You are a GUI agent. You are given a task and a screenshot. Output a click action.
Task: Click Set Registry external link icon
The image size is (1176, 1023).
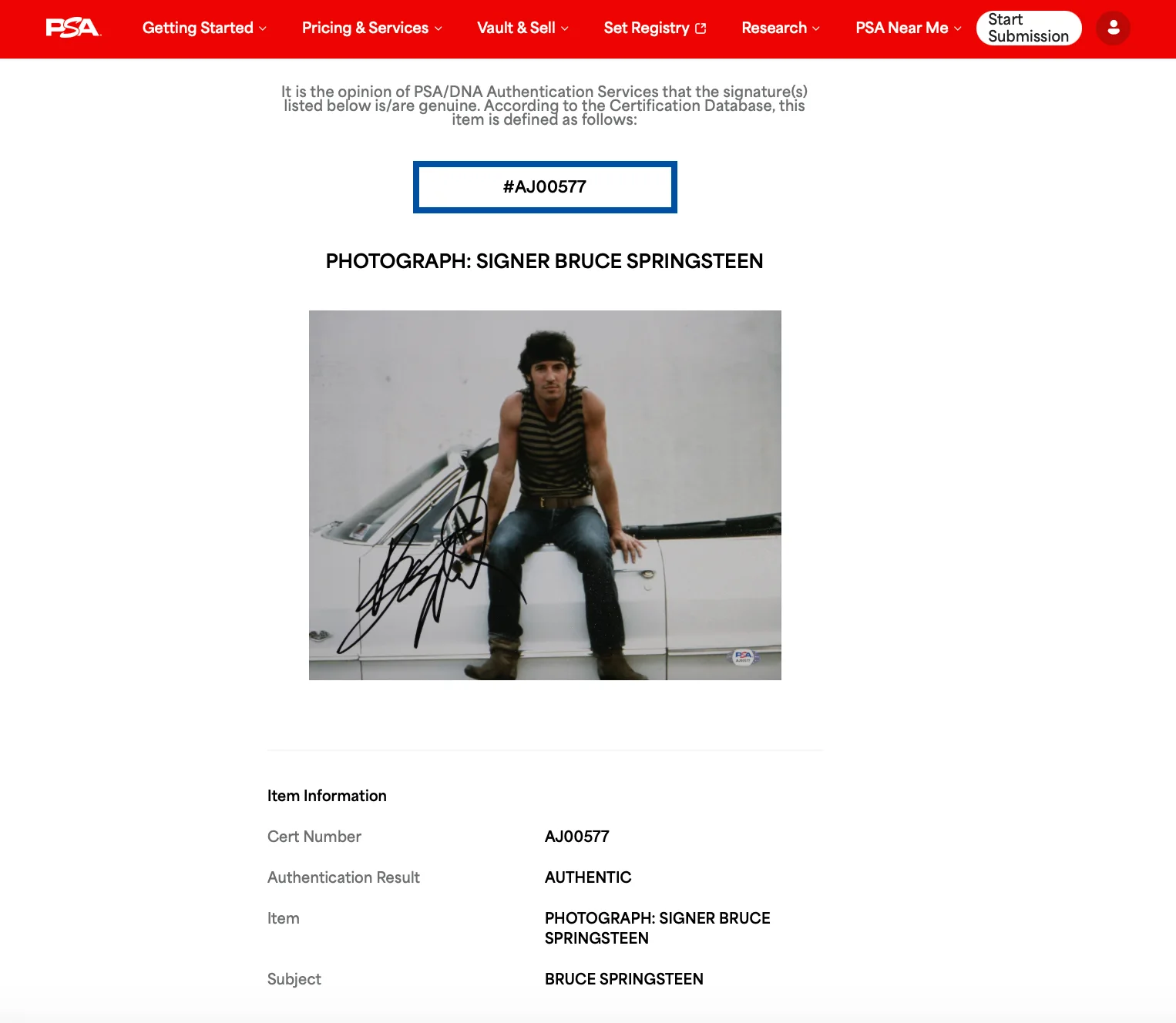701,29
